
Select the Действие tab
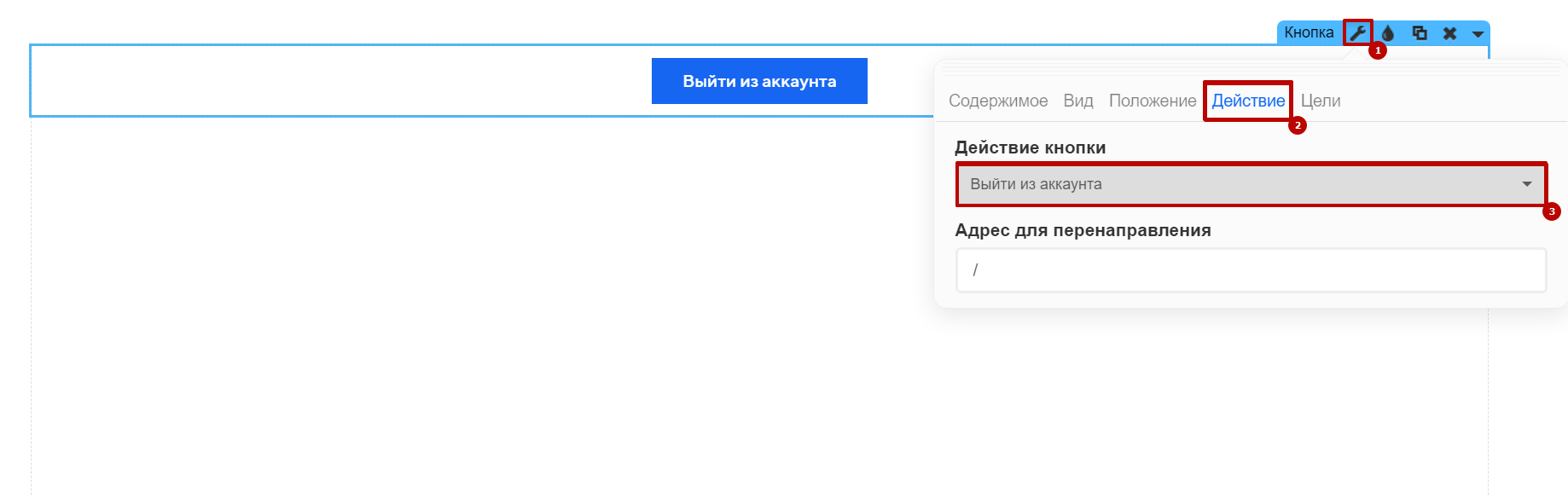point(1248,101)
